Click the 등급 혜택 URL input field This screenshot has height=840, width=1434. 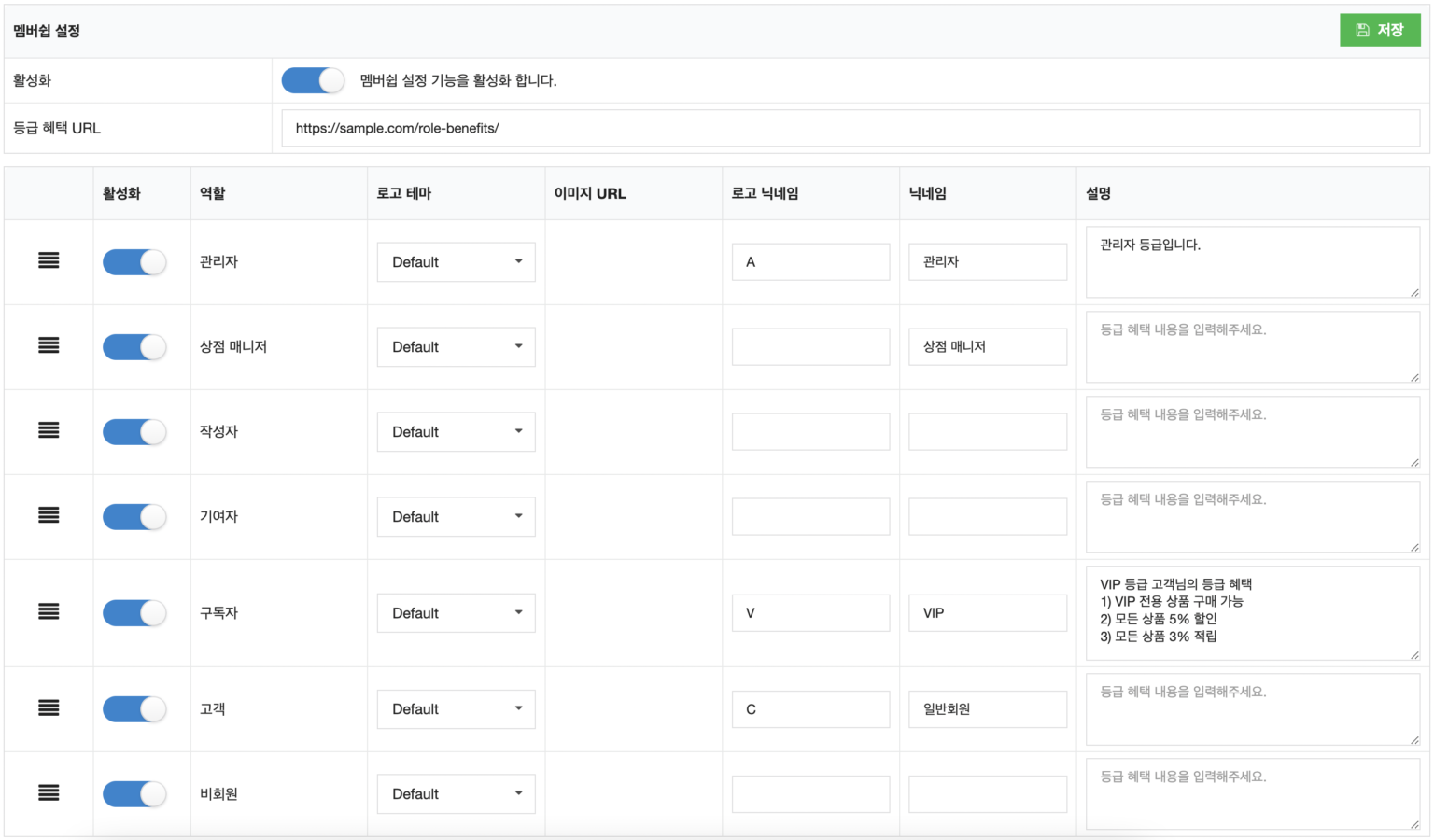pos(850,129)
